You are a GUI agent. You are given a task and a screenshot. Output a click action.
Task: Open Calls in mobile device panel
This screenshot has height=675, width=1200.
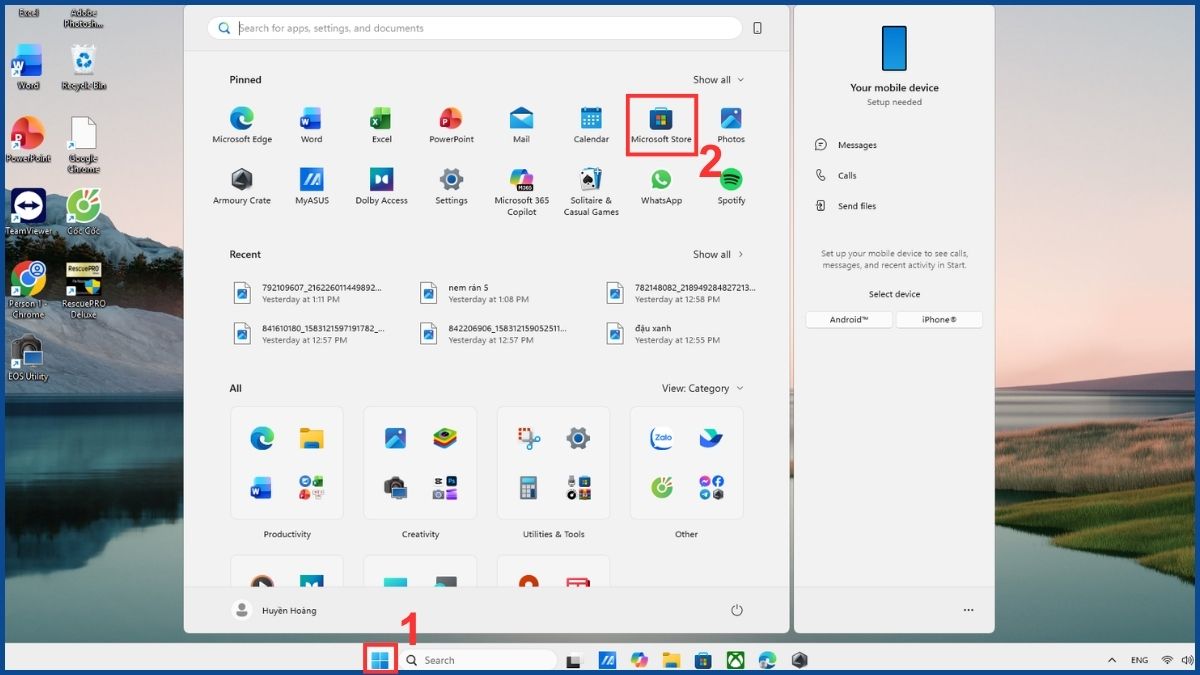[836, 175]
